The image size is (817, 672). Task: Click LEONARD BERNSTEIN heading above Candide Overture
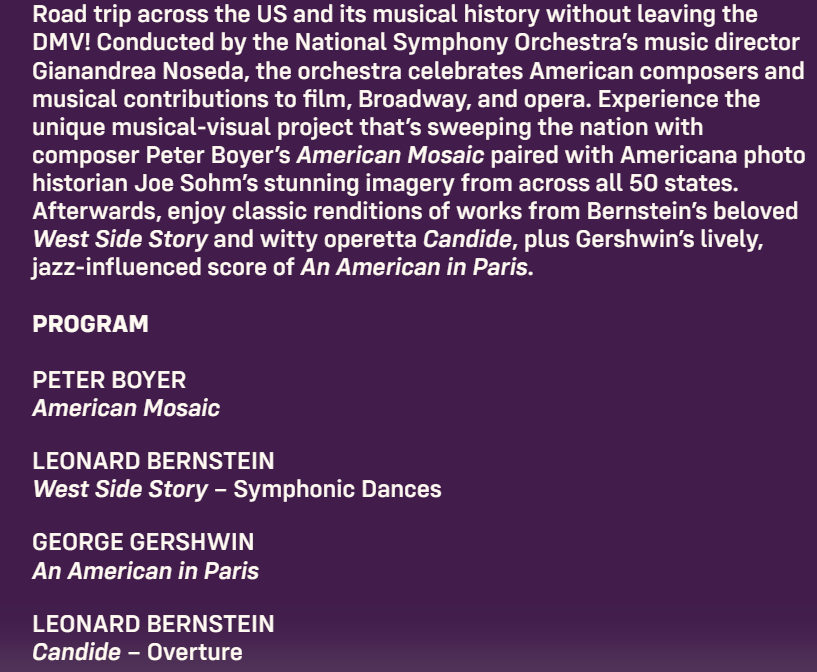tap(153, 624)
